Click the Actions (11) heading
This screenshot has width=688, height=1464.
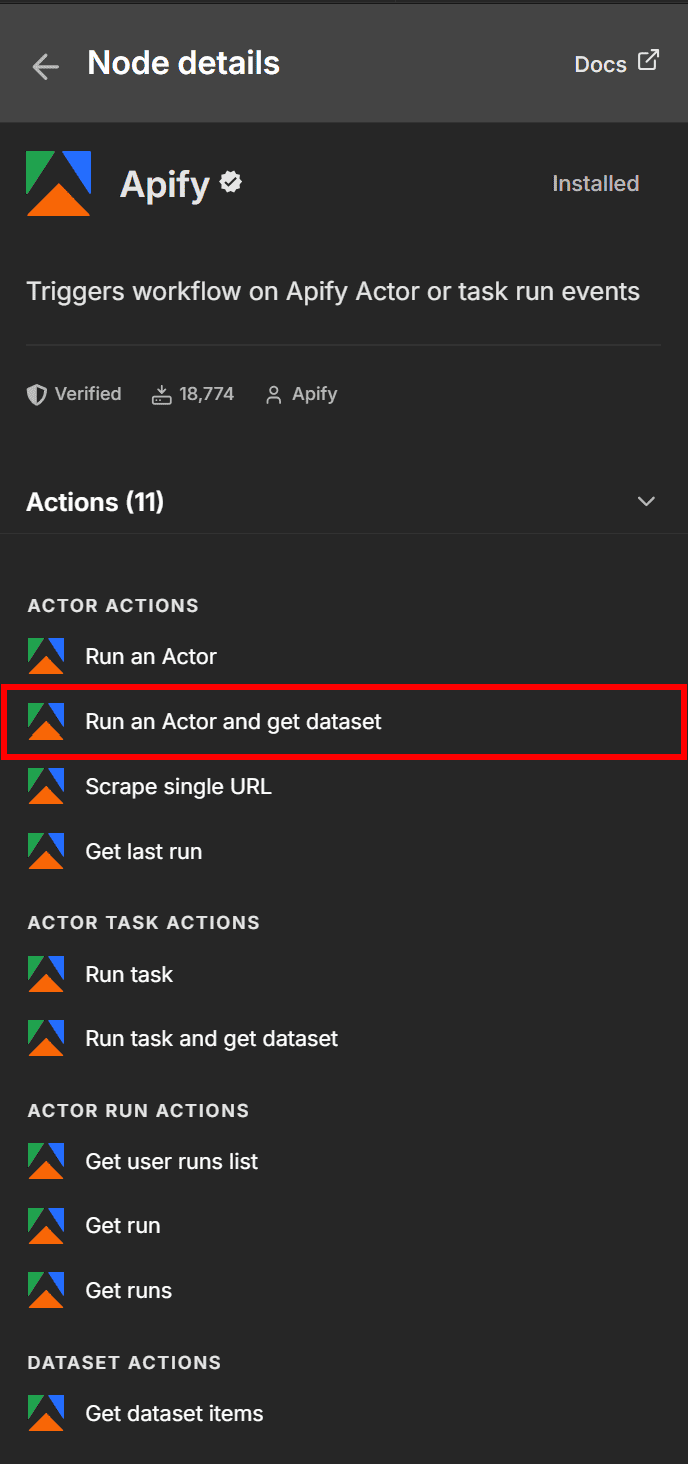coord(95,502)
